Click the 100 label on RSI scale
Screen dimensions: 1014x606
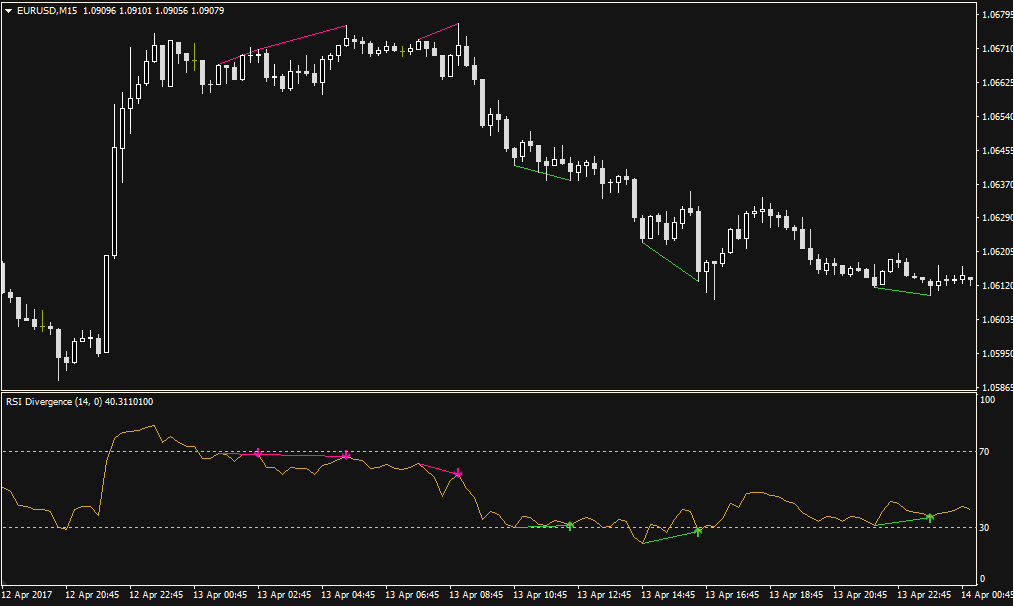click(987, 400)
